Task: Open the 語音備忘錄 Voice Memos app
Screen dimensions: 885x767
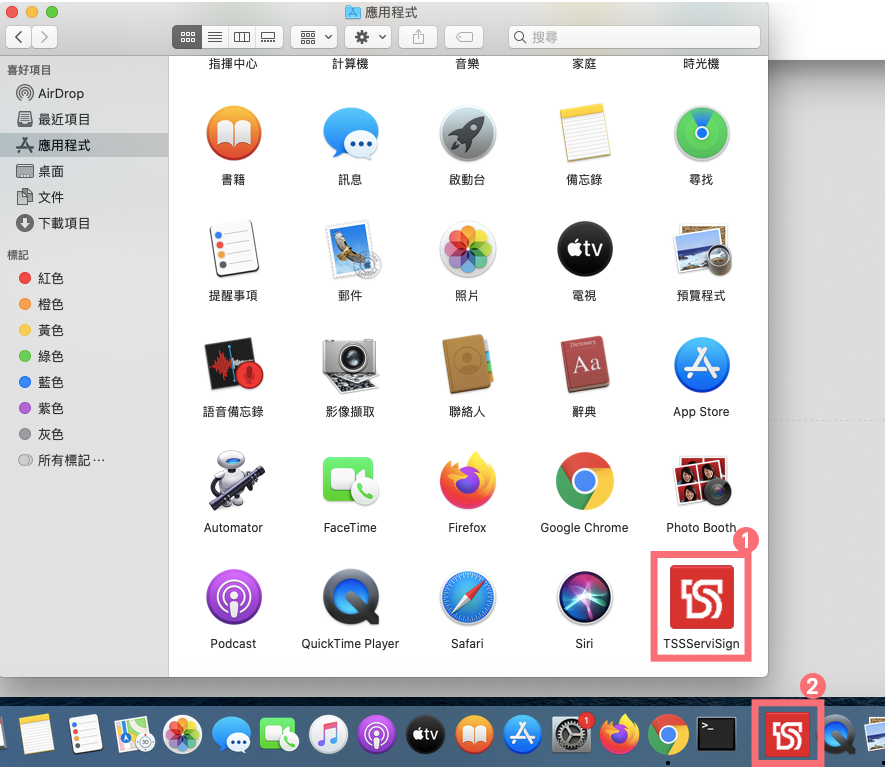Action: click(x=234, y=365)
